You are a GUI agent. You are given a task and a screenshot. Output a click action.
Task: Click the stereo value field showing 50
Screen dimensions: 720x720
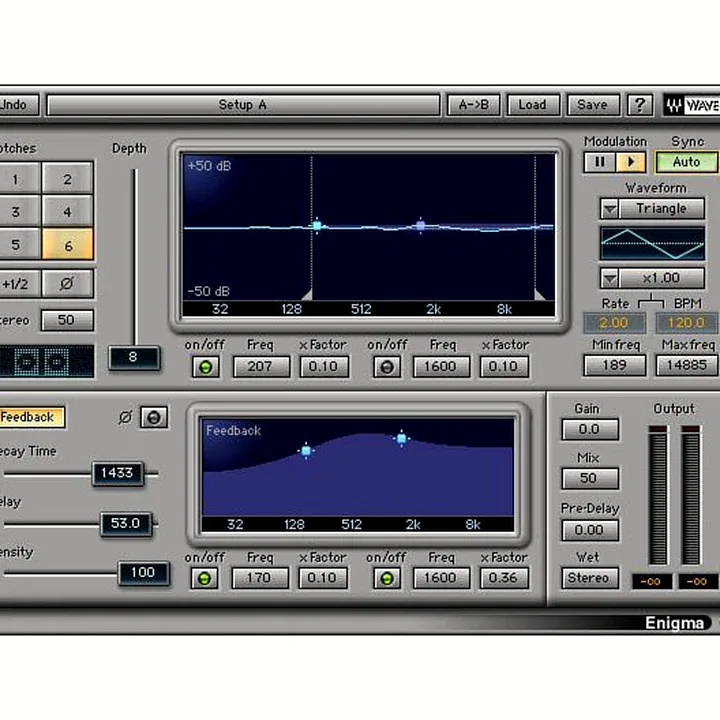67,320
